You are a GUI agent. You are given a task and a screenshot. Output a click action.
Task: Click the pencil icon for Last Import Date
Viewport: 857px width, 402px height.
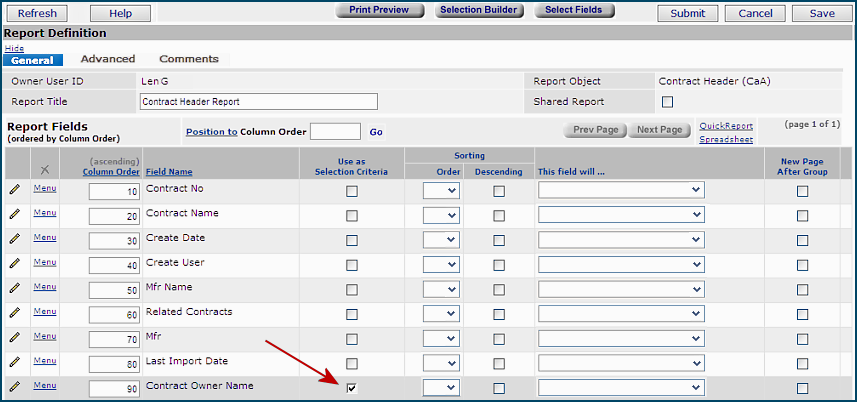[15, 362]
